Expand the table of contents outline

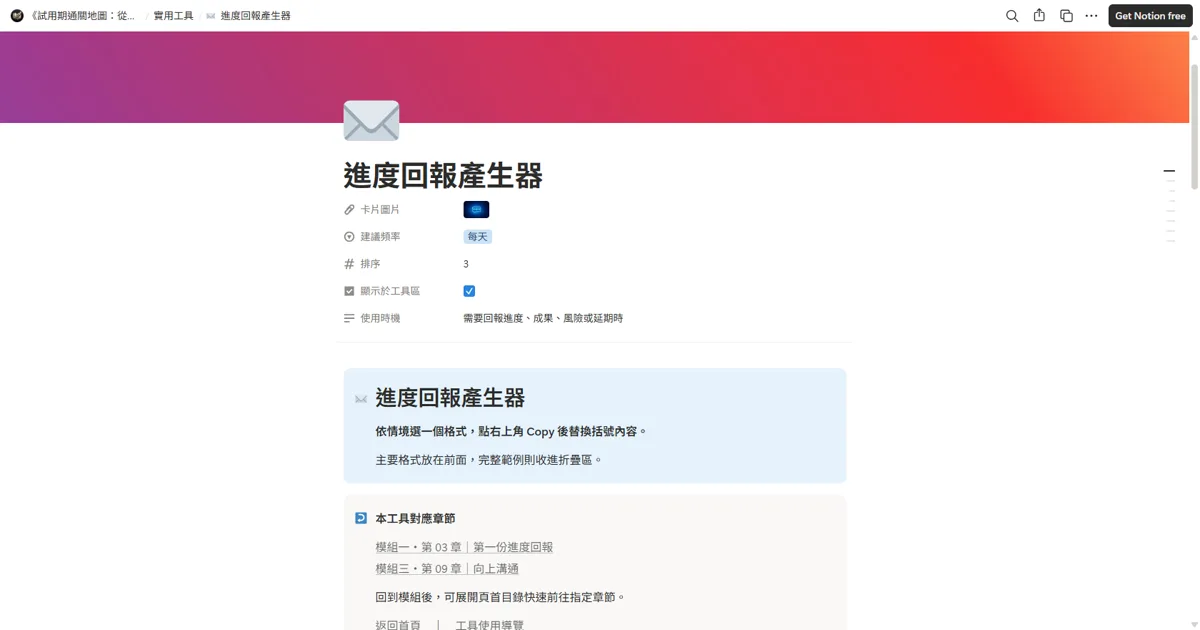pyautogui.click(x=1169, y=206)
